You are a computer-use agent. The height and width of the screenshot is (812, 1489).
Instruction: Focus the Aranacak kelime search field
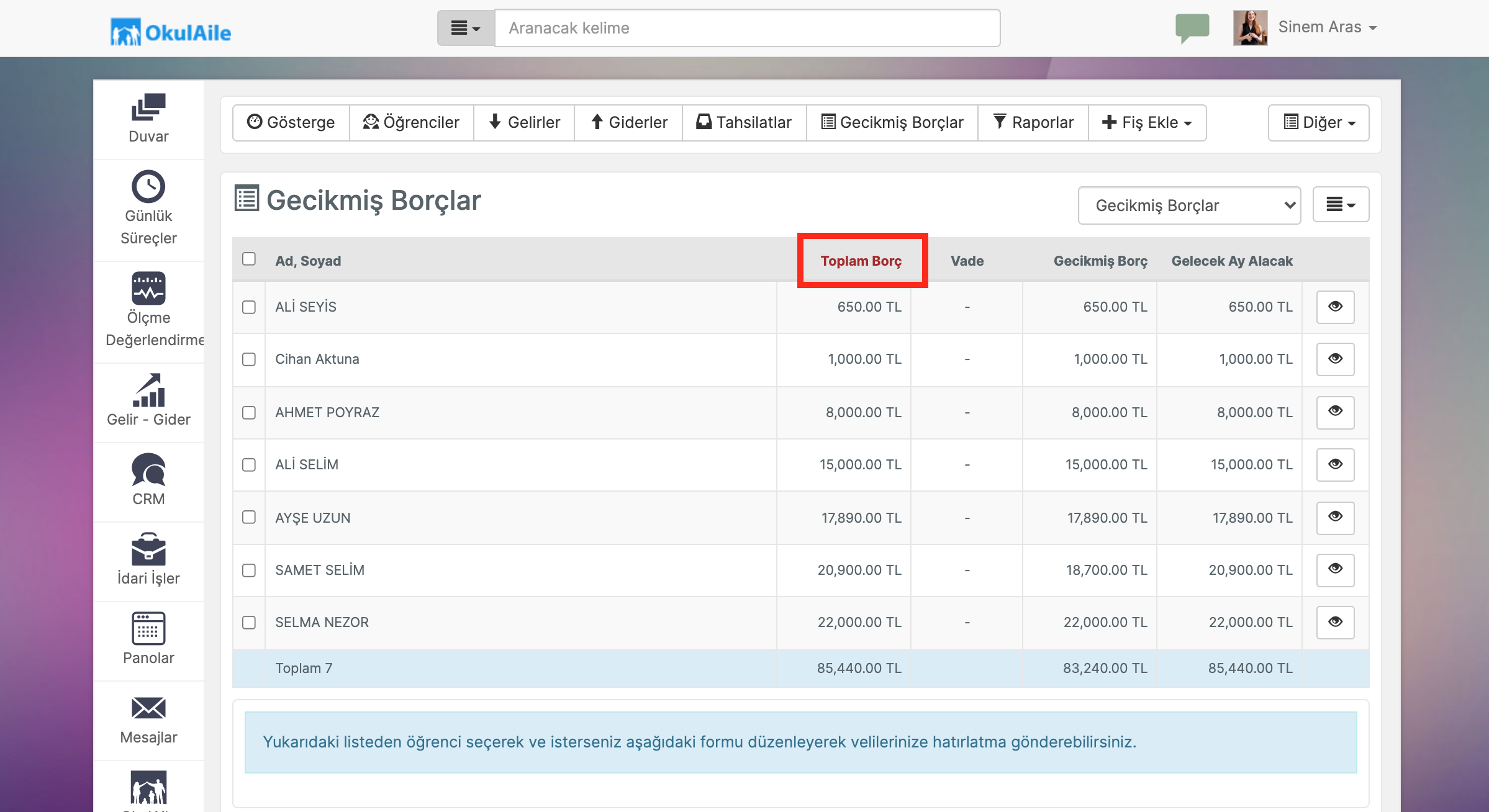click(x=748, y=28)
